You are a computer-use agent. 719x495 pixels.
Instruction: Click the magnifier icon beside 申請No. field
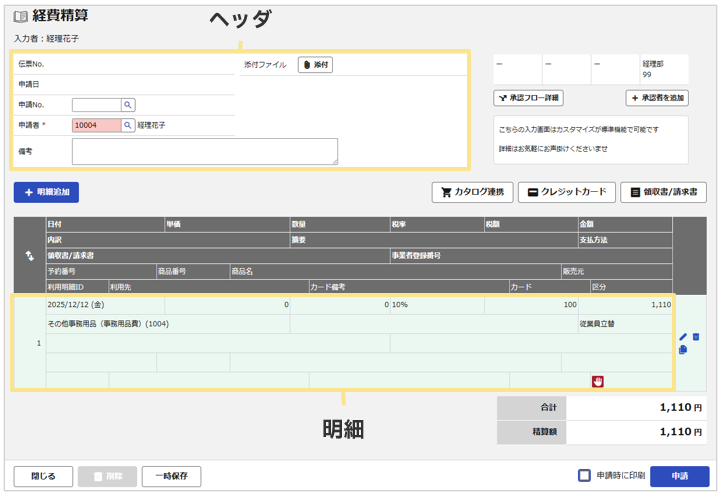click(x=128, y=105)
